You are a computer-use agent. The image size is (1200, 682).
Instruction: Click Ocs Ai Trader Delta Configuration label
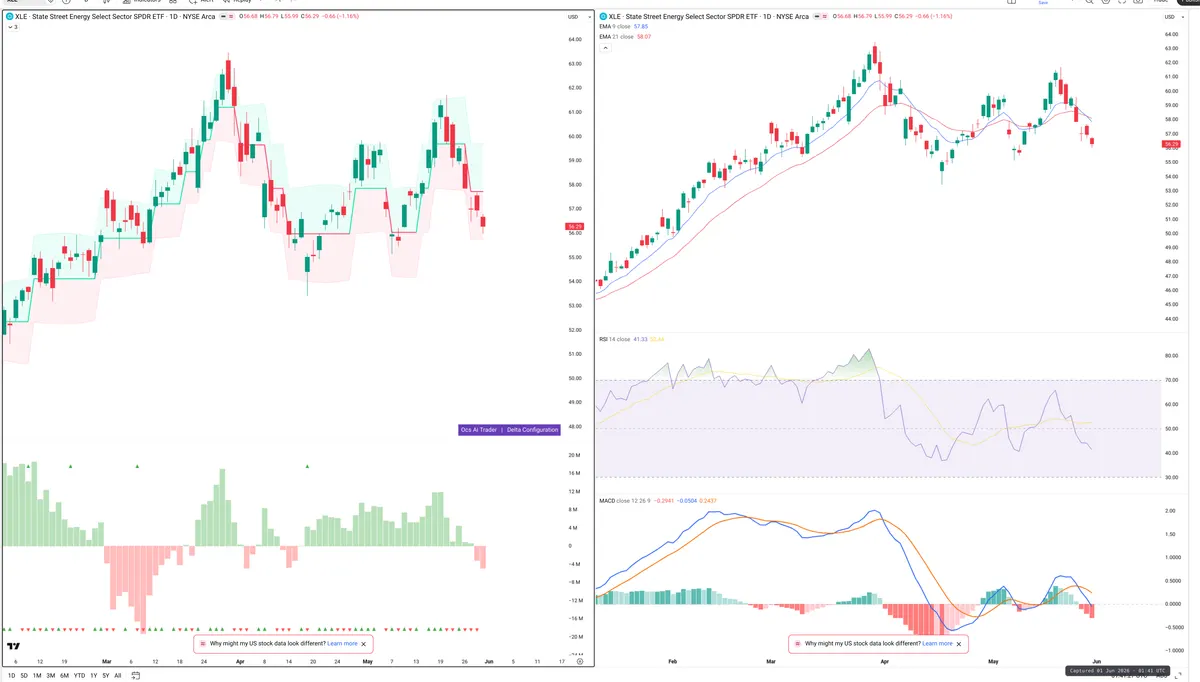point(508,429)
